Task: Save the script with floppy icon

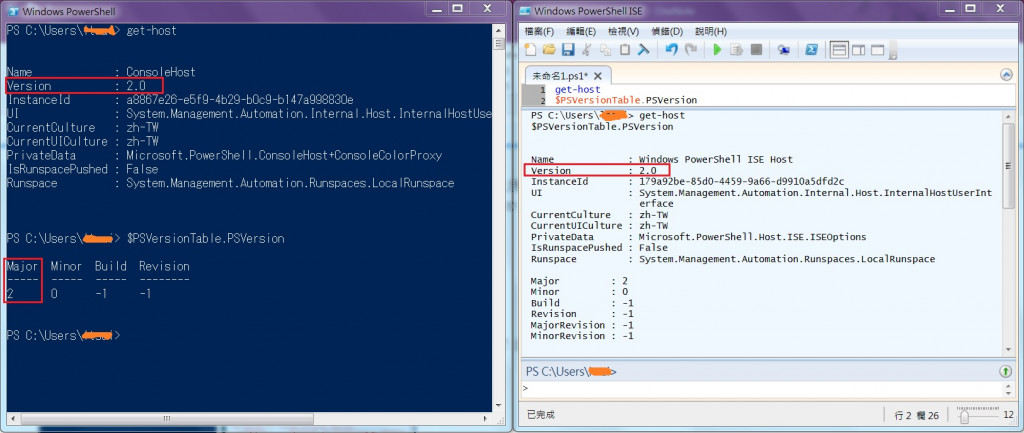Action: (x=568, y=50)
